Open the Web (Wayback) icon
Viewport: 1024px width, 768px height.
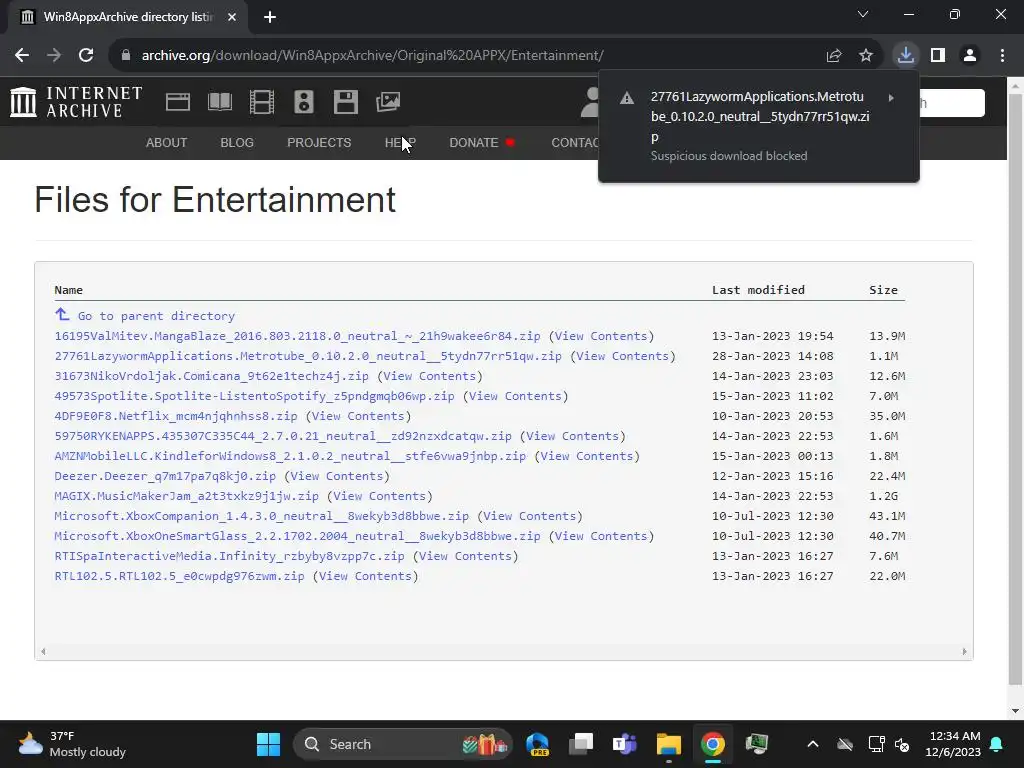178,102
